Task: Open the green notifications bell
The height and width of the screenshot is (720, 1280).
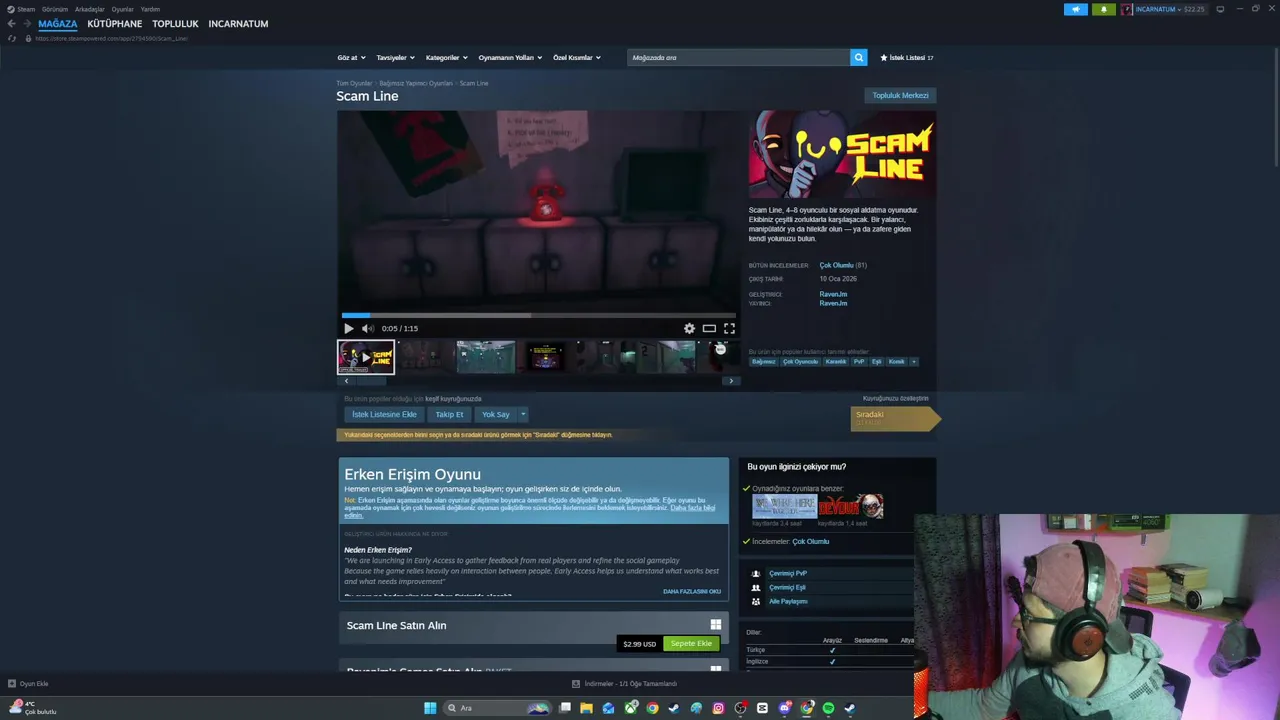Action: point(1103,9)
